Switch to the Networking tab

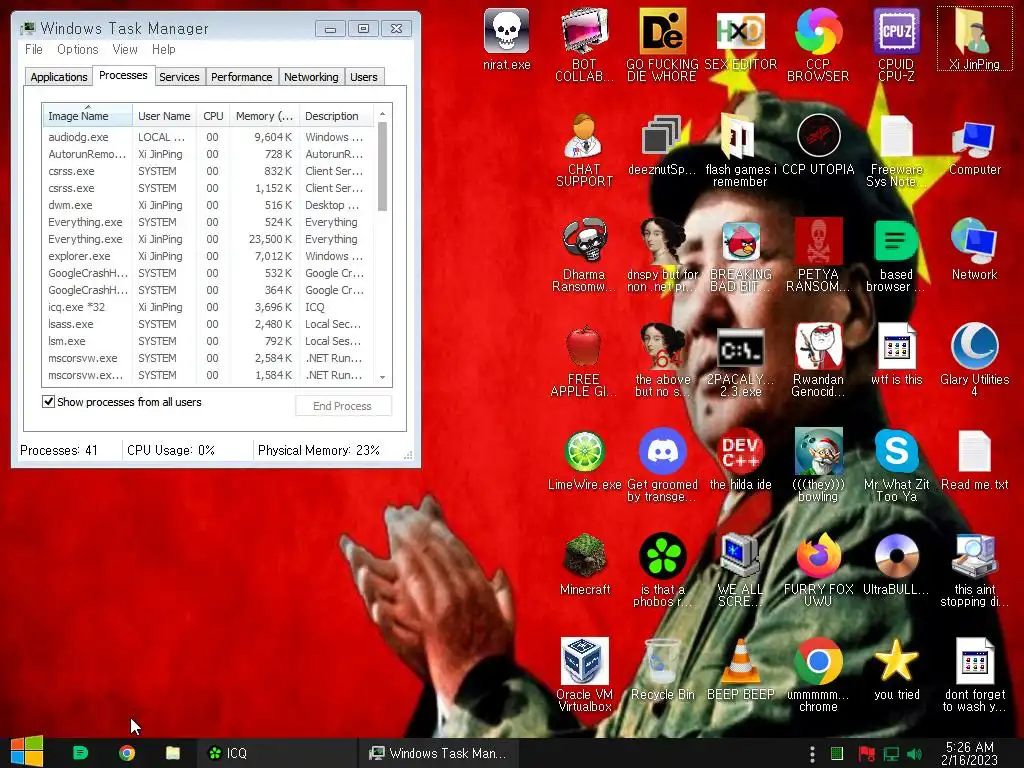(x=311, y=76)
